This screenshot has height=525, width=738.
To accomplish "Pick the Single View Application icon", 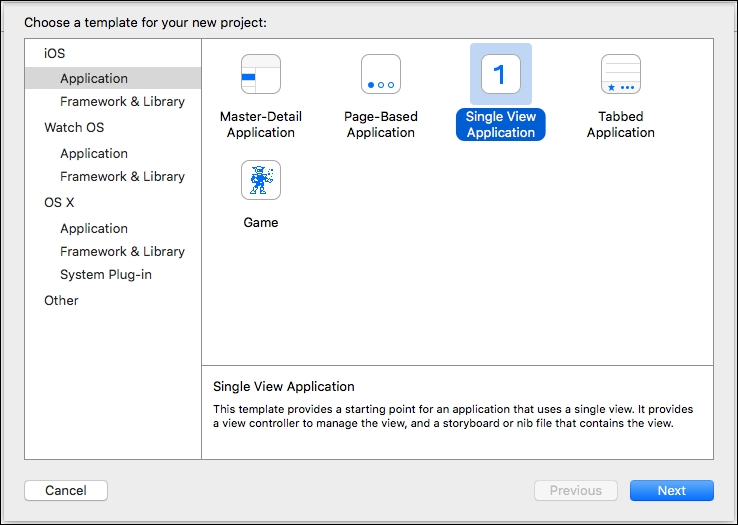I will click(501, 74).
